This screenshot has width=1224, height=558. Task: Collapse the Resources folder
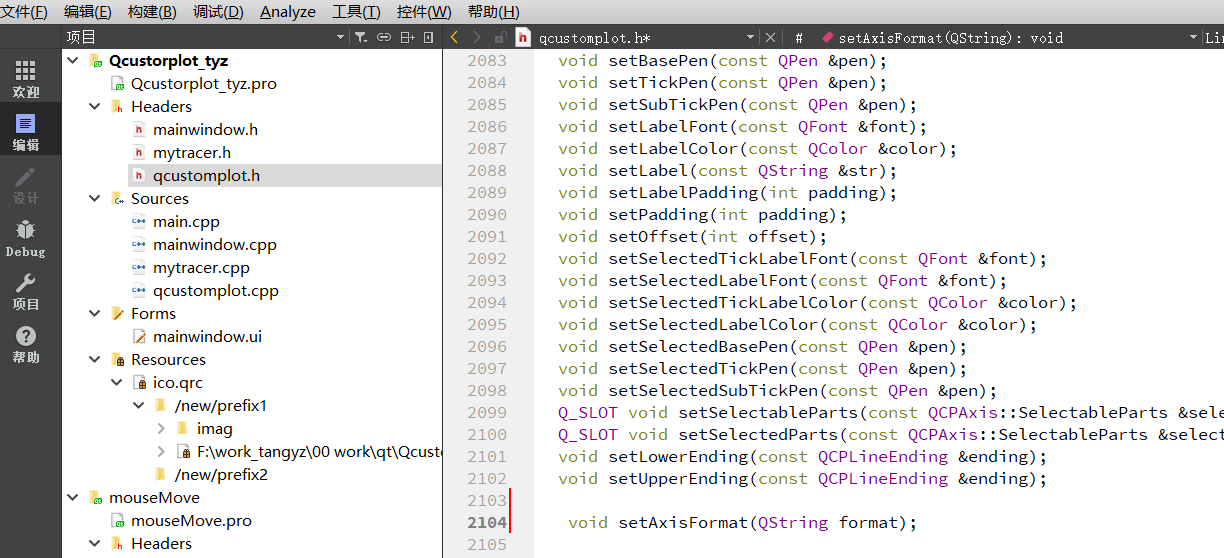pyautogui.click(x=95, y=360)
